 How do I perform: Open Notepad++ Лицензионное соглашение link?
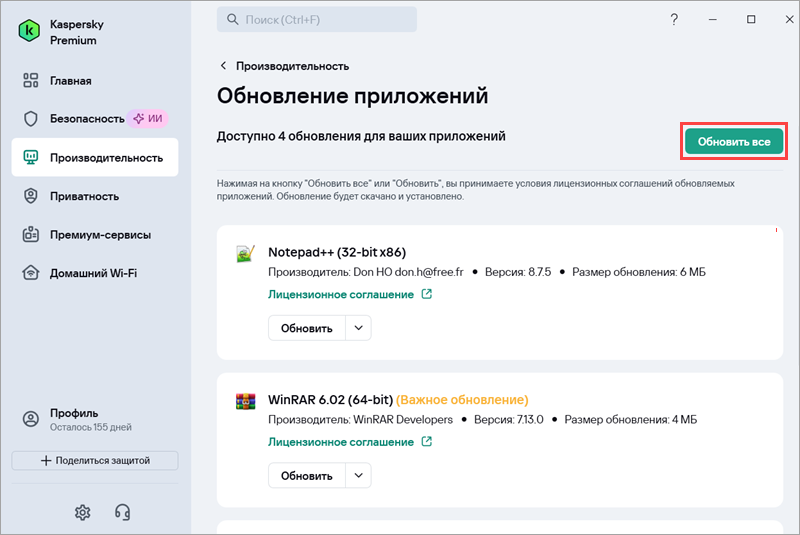click(341, 294)
